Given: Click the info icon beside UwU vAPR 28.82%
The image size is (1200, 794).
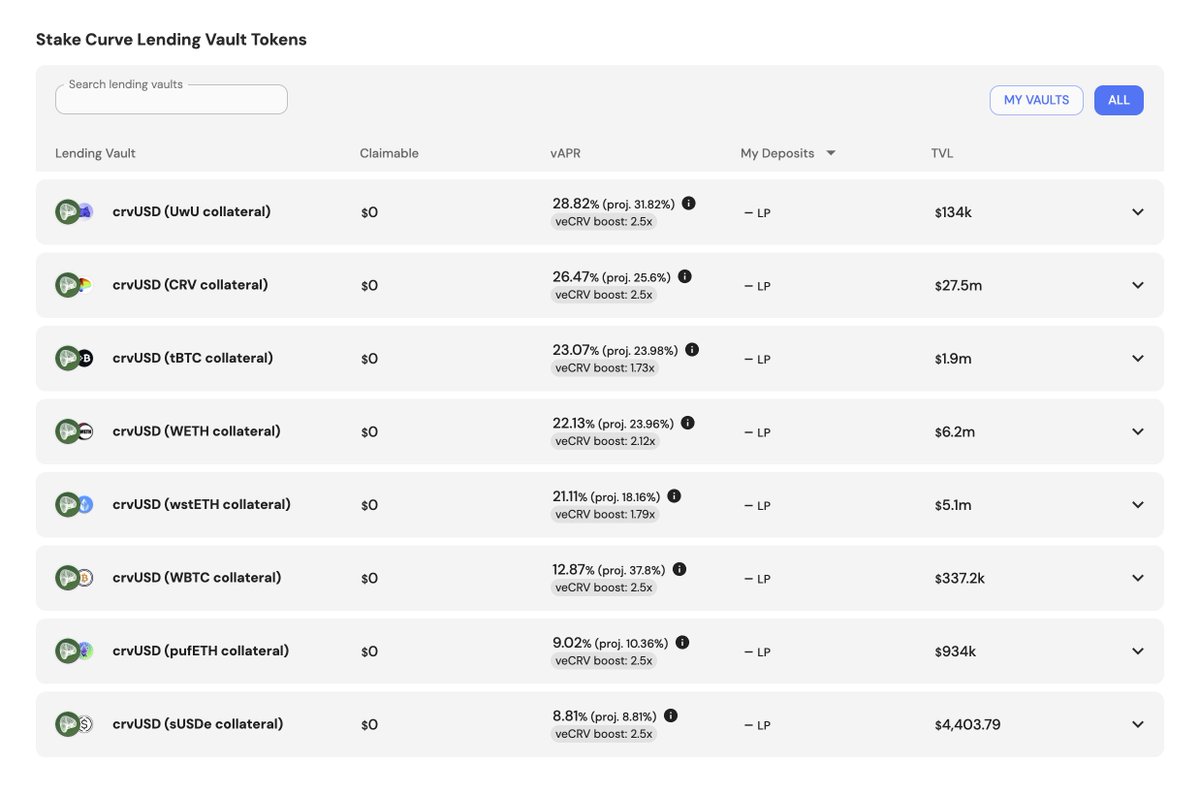Looking at the screenshot, I should click(x=689, y=203).
